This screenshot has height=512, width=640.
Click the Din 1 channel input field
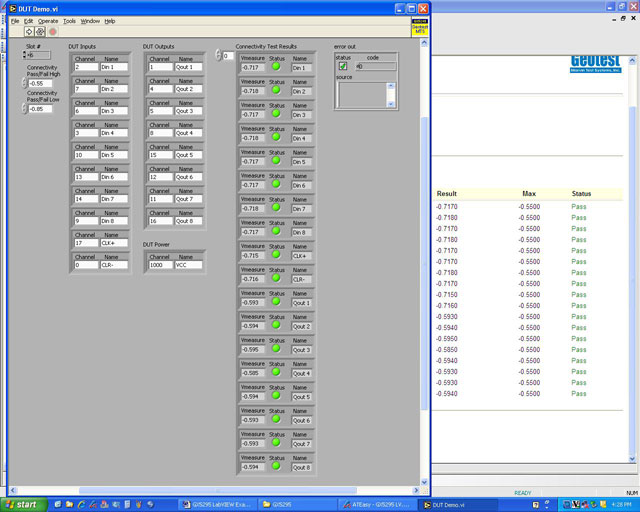[86, 67]
